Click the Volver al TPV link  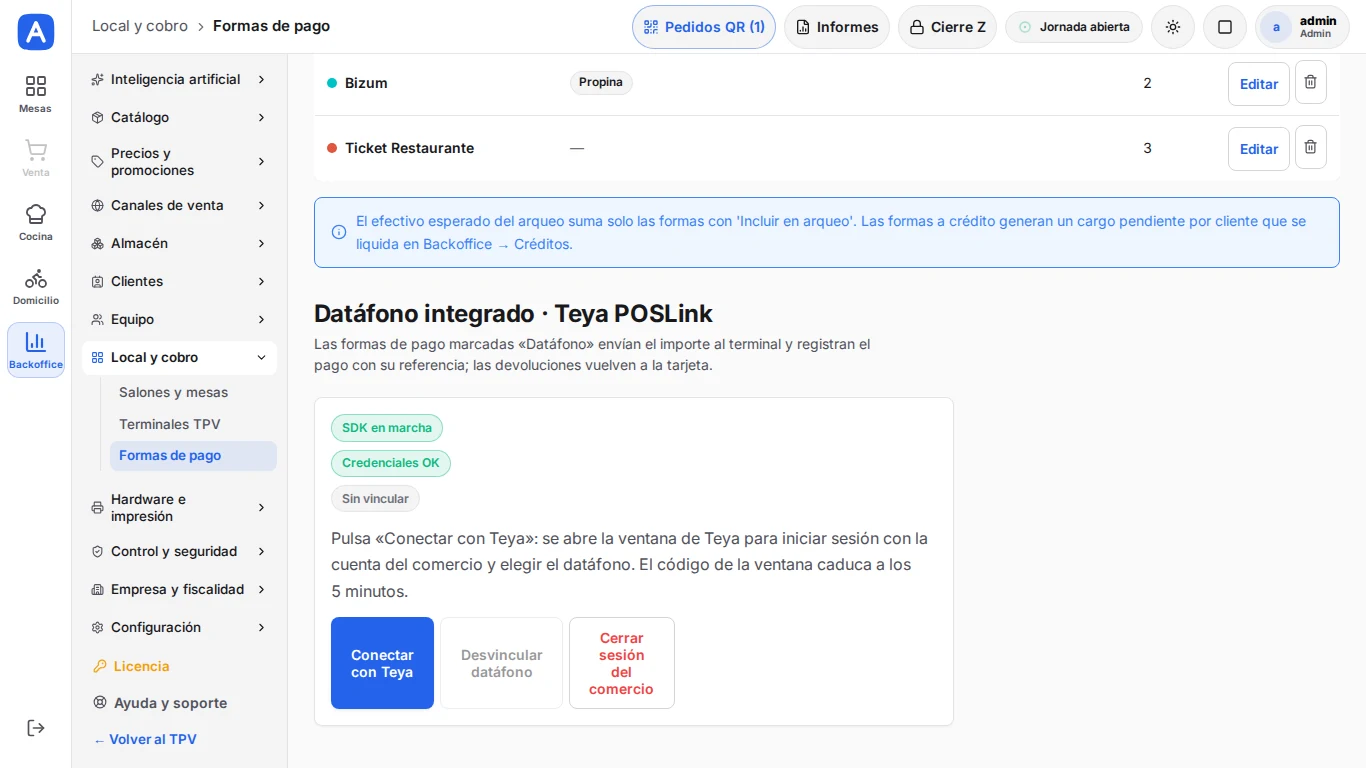[x=145, y=740]
